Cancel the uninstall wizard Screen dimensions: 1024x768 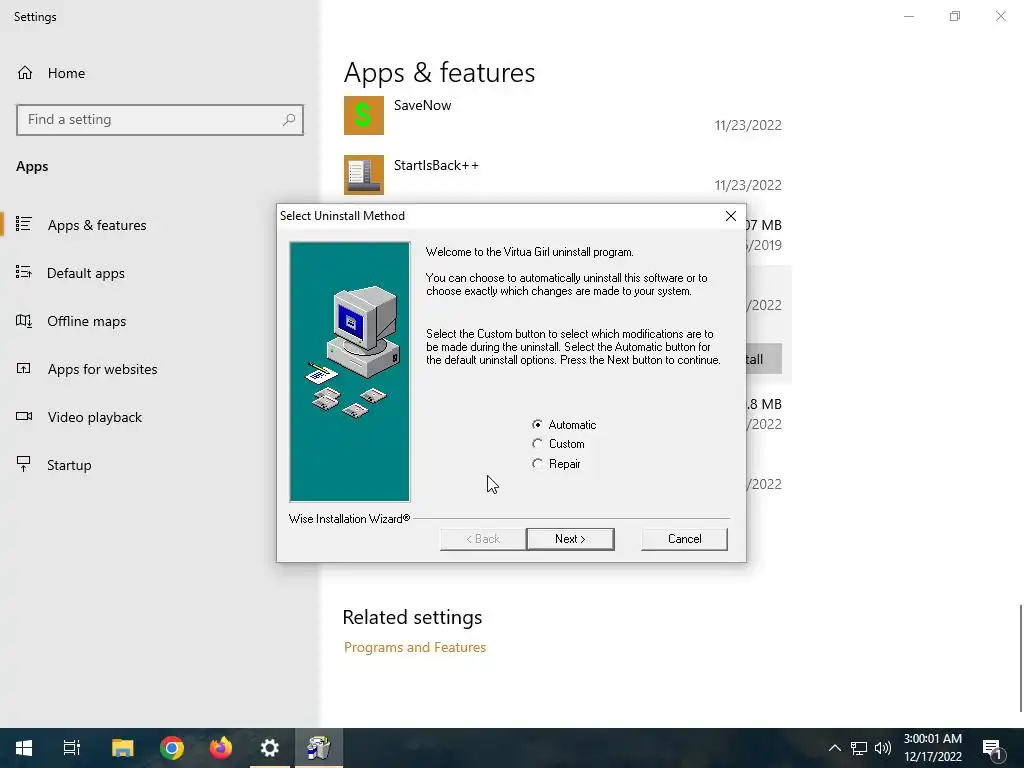tap(684, 539)
